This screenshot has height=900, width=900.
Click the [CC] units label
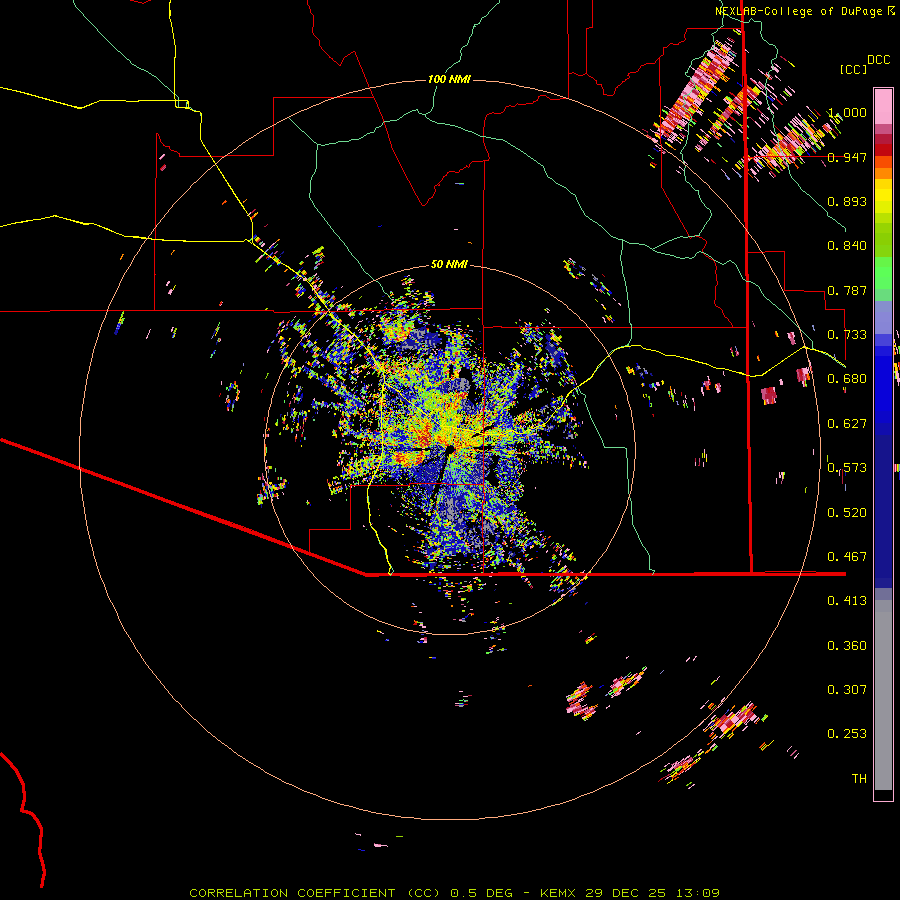tap(854, 69)
